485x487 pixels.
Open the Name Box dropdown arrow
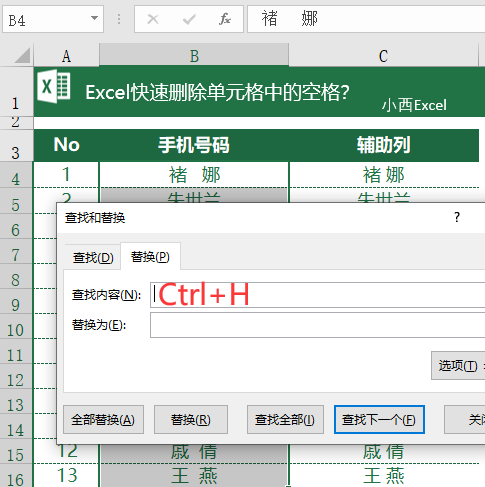95,18
